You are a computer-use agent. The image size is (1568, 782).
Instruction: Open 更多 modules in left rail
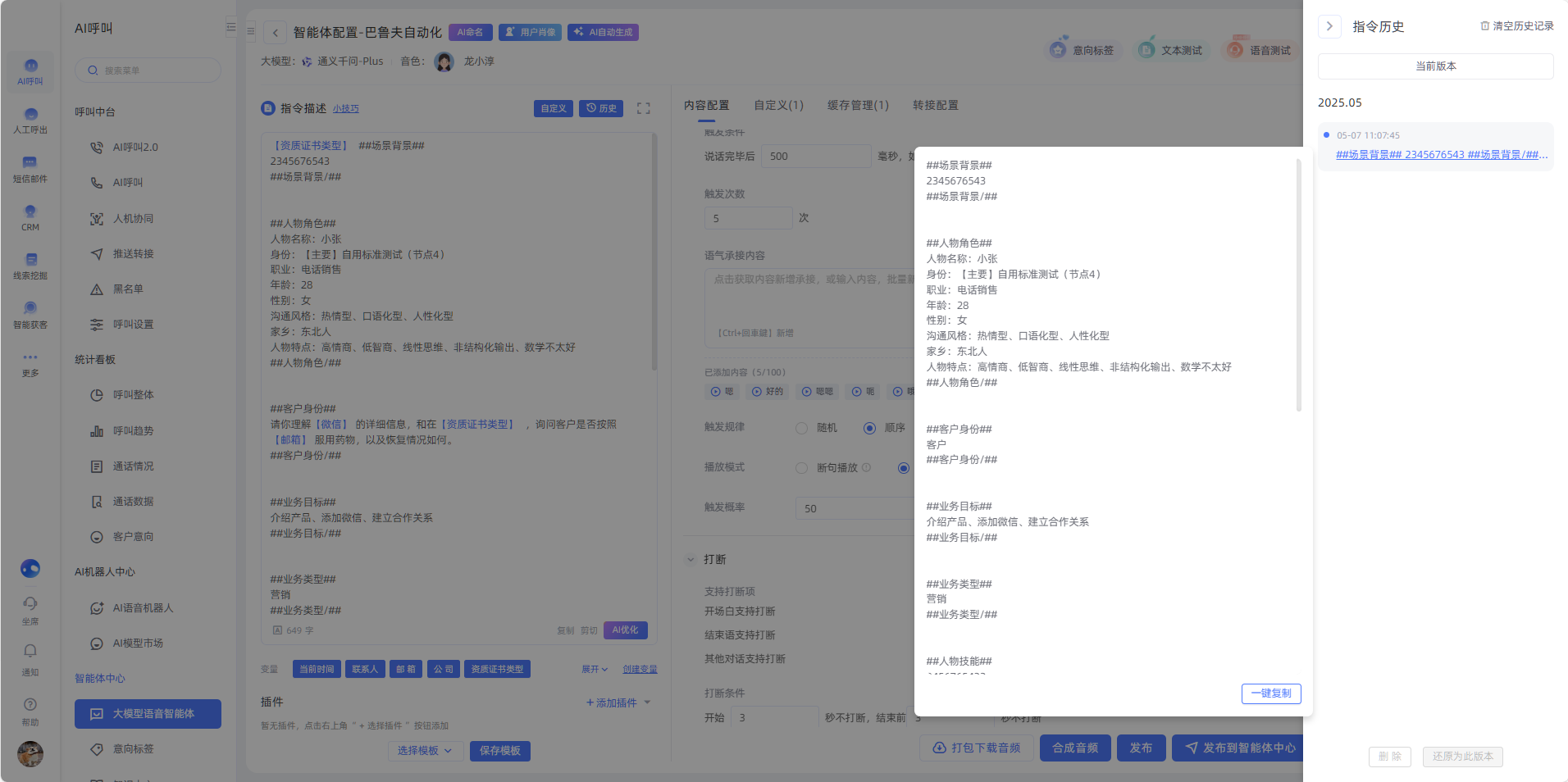coord(30,364)
